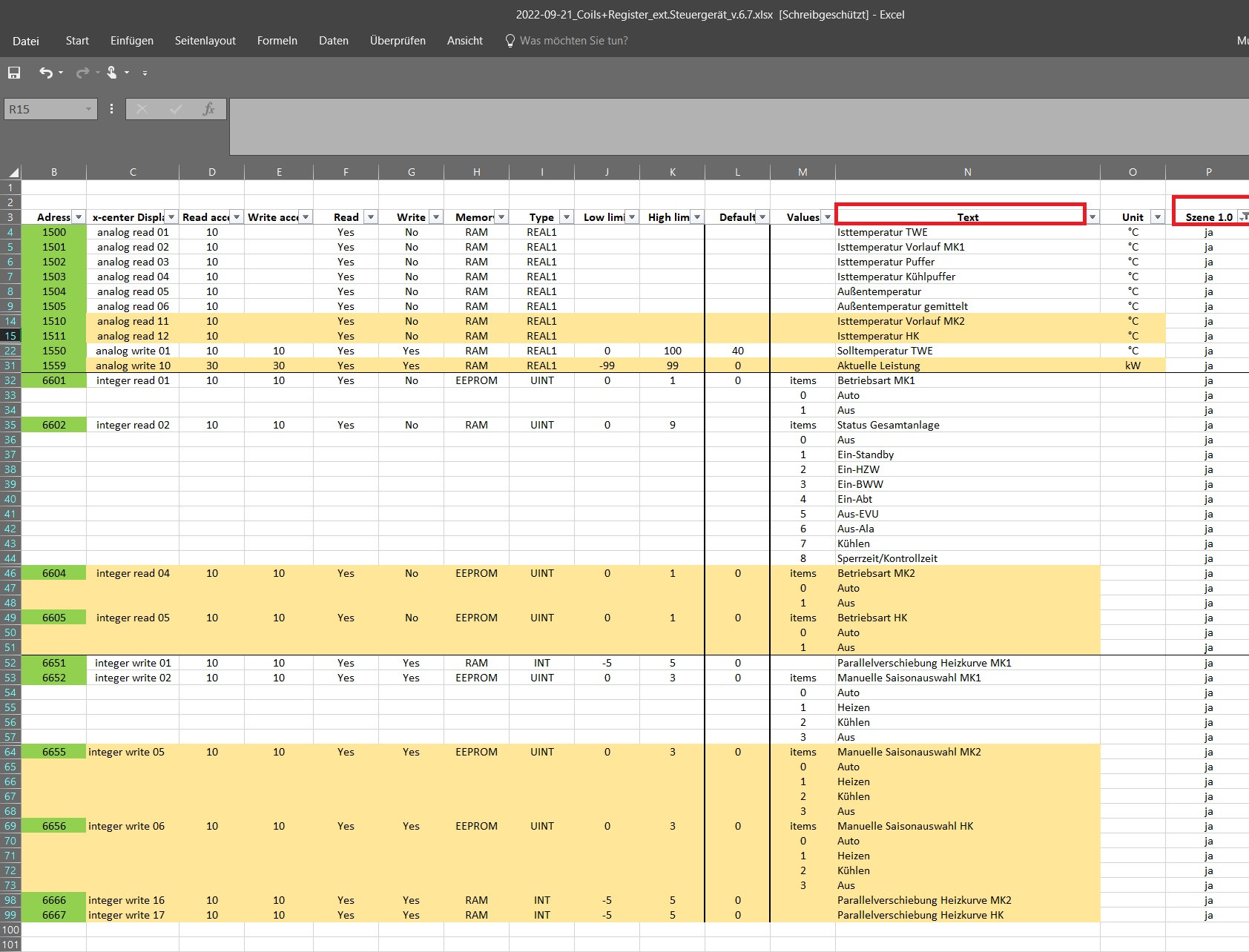Select row header 32
The image size is (1249, 952).
10,380
